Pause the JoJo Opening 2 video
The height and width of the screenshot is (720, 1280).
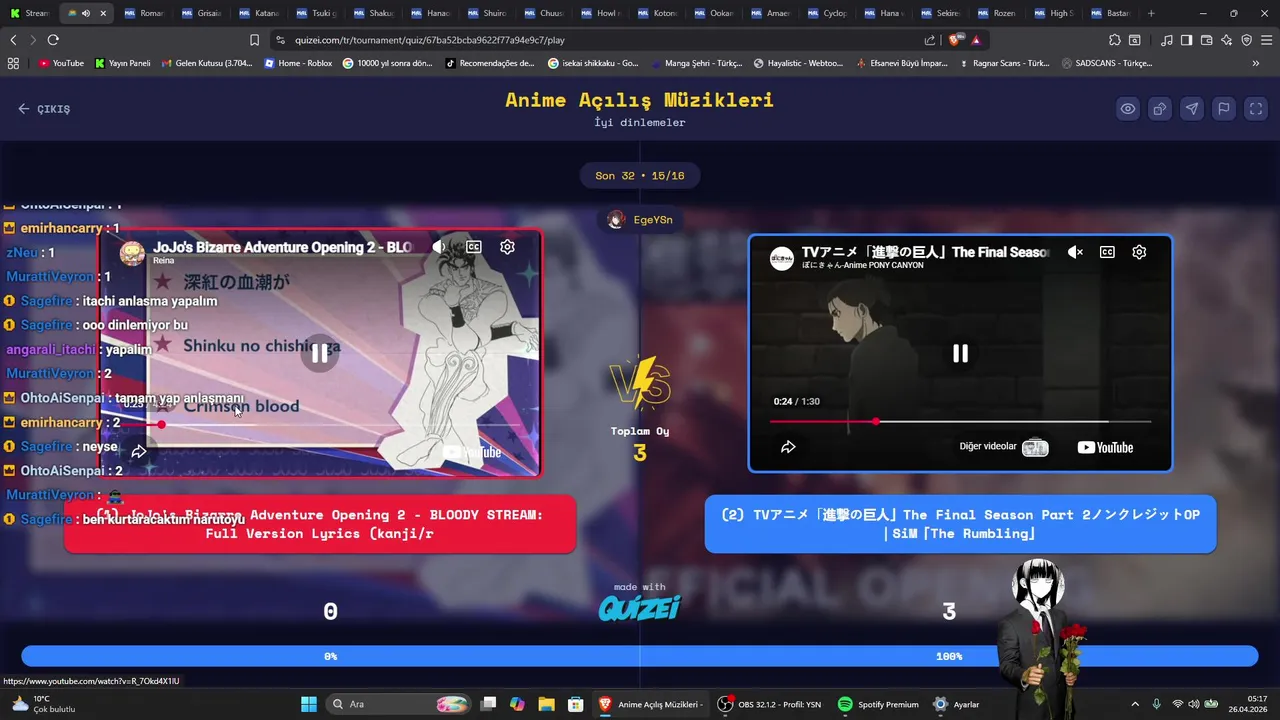coord(319,353)
